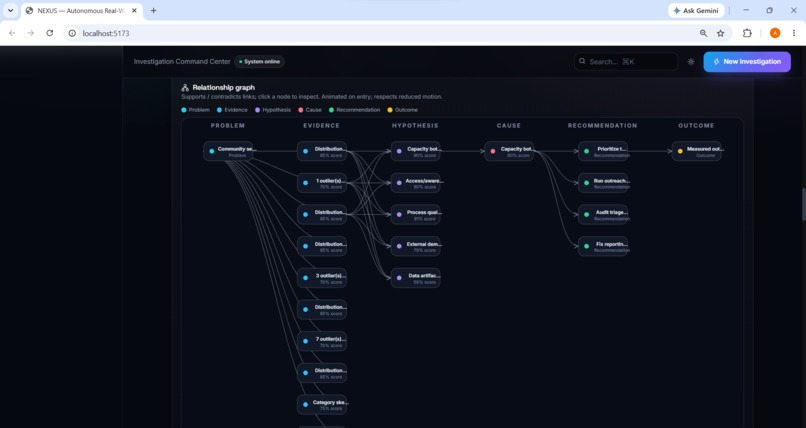
Task: Click the RECOMMENDATION column header
Action: pos(602,125)
